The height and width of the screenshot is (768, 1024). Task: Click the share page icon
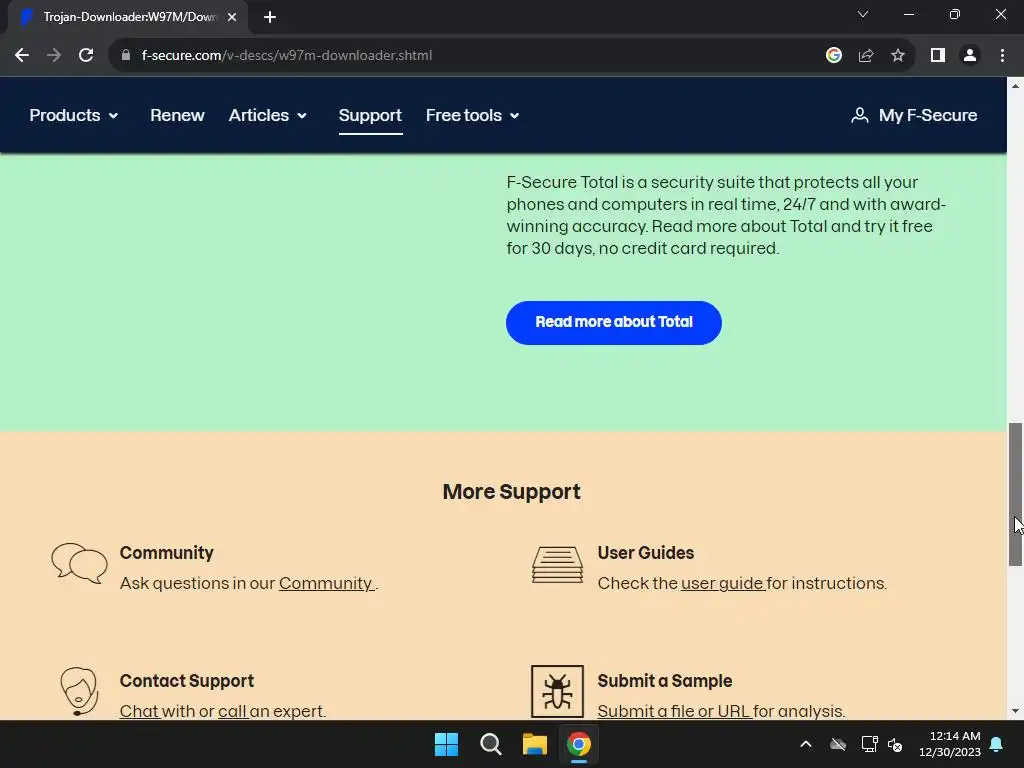(x=866, y=56)
